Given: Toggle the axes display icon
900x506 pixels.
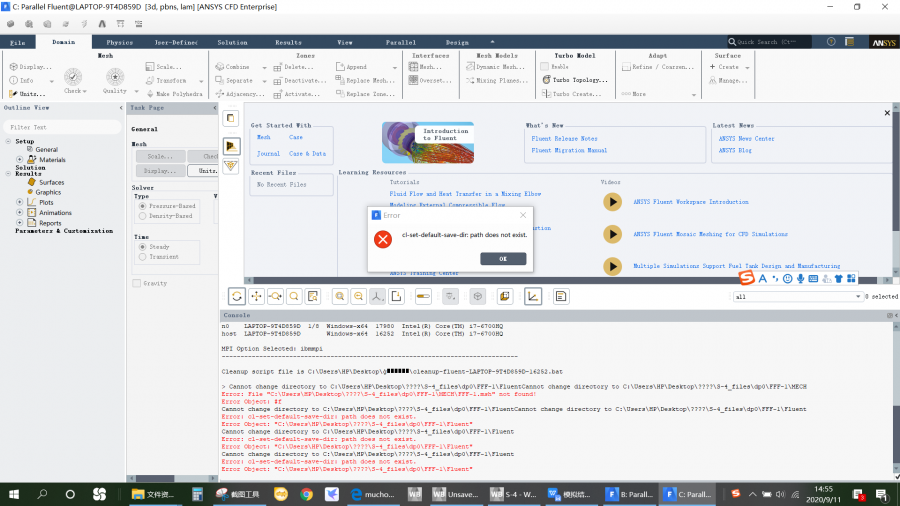Looking at the screenshot, I should point(533,297).
